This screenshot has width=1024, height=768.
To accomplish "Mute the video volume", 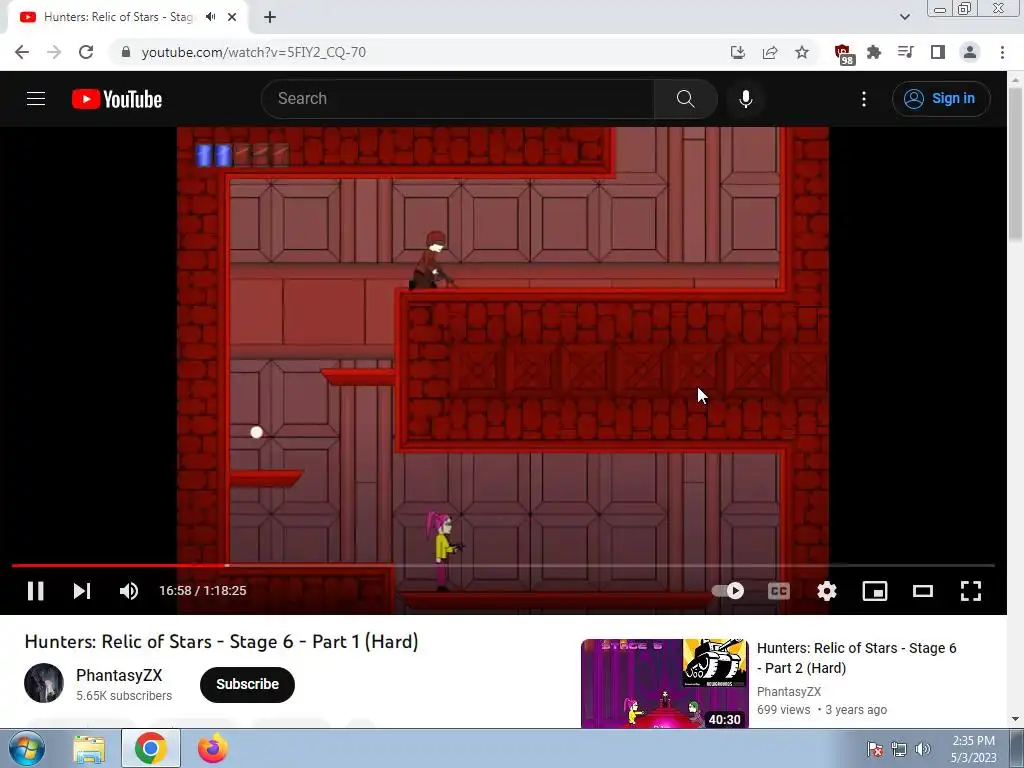I will pos(129,591).
